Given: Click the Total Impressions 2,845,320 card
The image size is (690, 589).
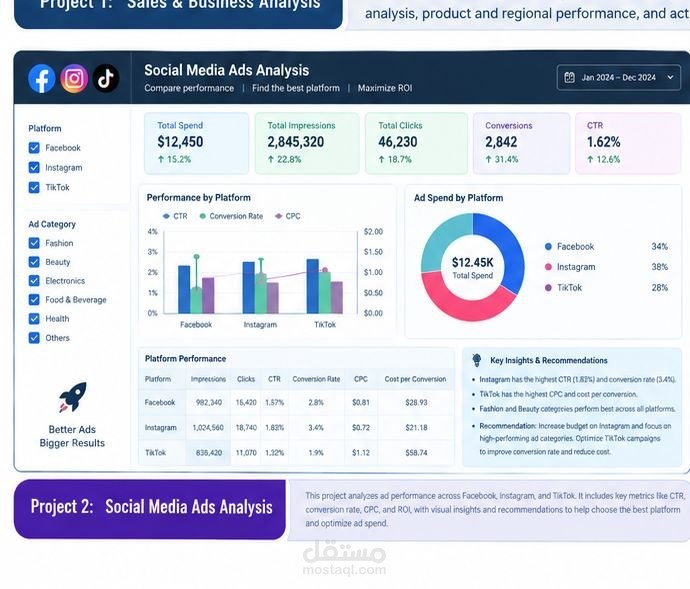Looking at the screenshot, I should [x=307, y=143].
